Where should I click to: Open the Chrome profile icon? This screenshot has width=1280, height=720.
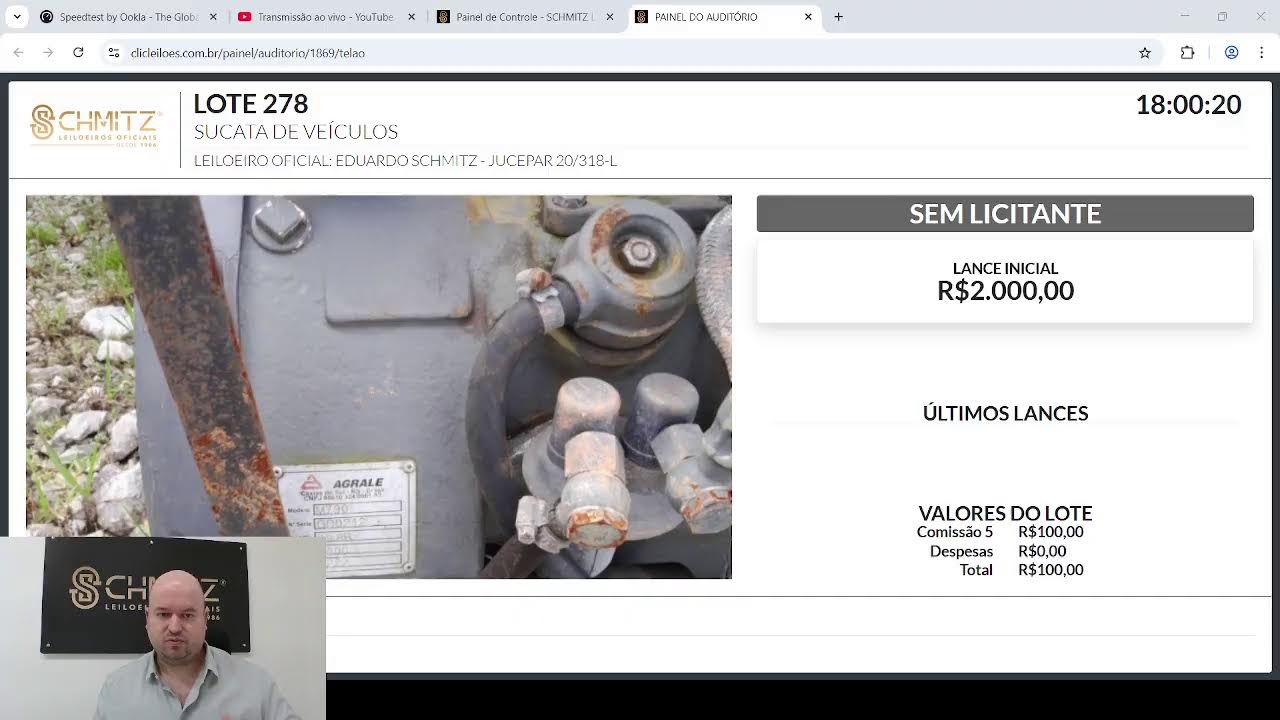tap(1232, 52)
